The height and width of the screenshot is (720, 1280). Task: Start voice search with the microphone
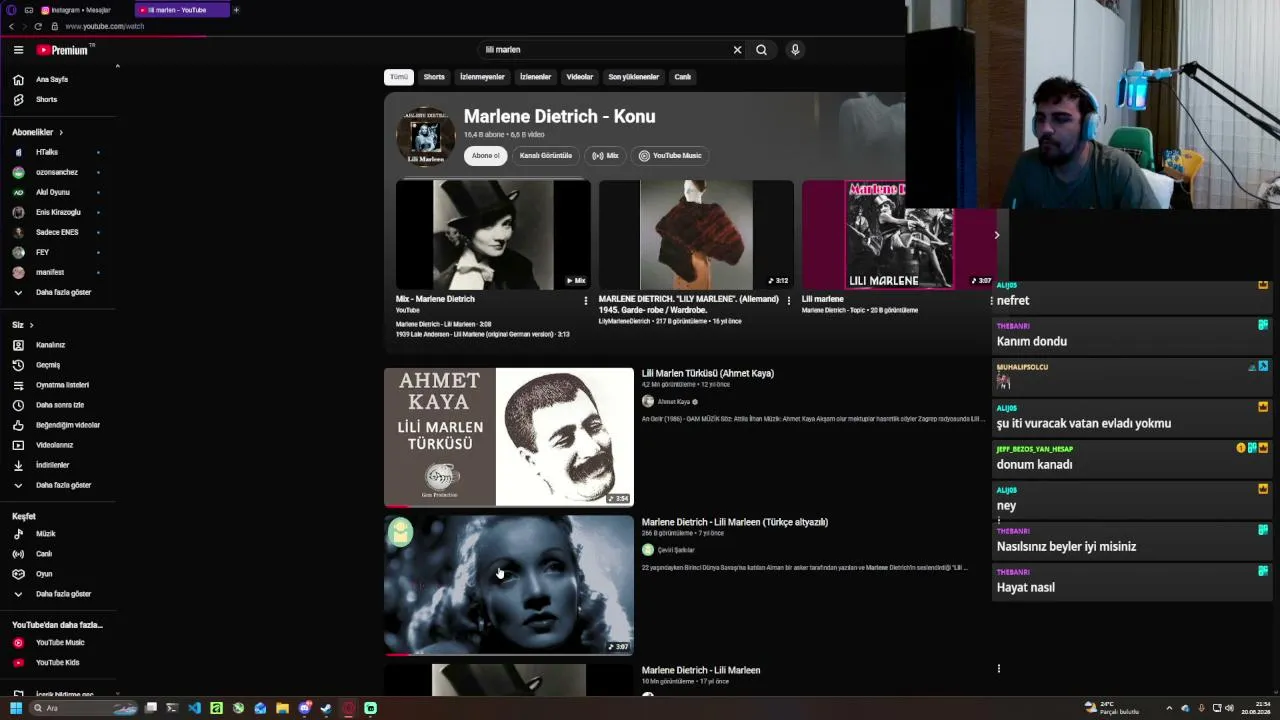(795, 50)
